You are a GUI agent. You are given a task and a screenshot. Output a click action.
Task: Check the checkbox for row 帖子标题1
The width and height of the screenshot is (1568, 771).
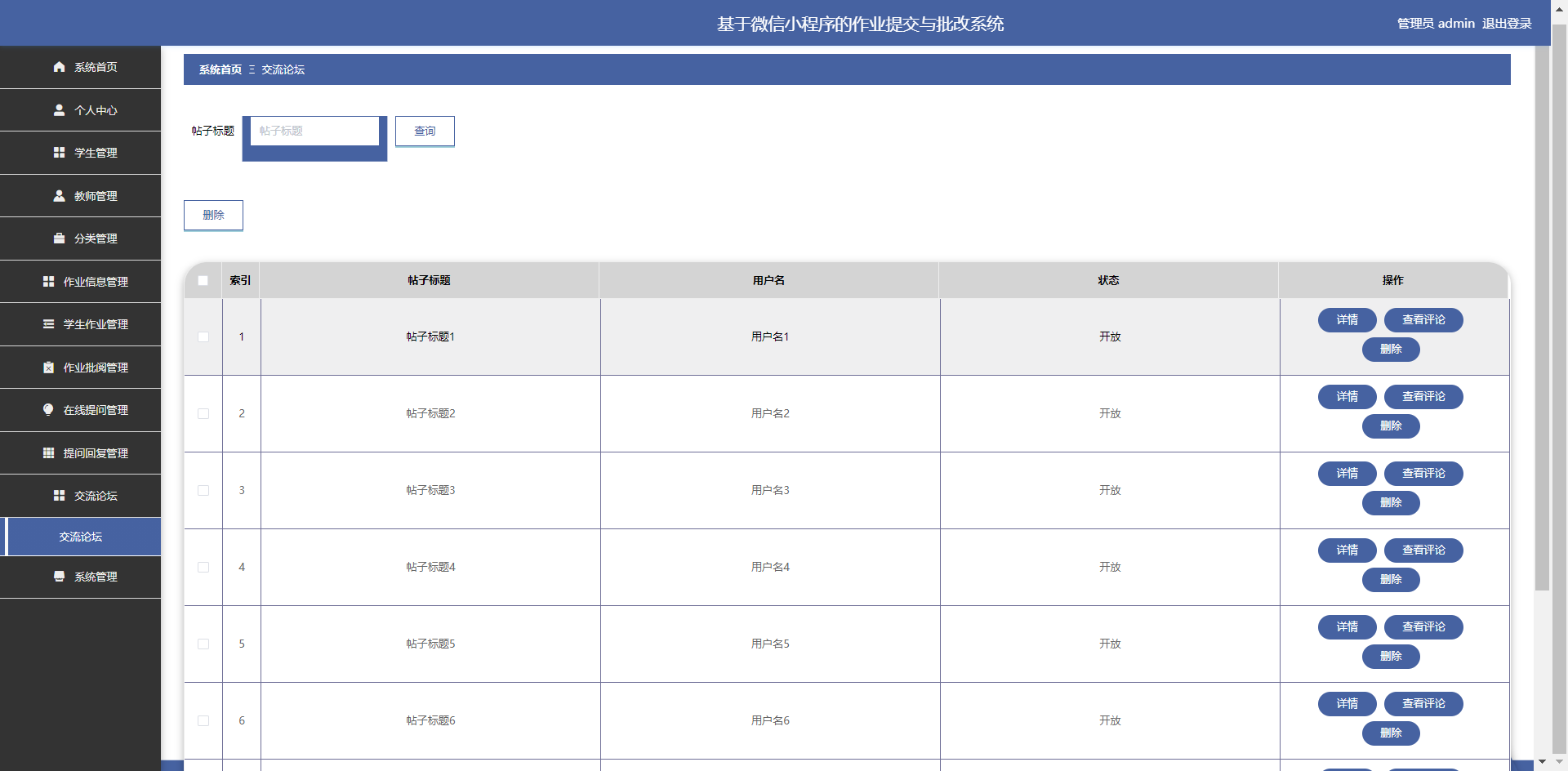(203, 337)
